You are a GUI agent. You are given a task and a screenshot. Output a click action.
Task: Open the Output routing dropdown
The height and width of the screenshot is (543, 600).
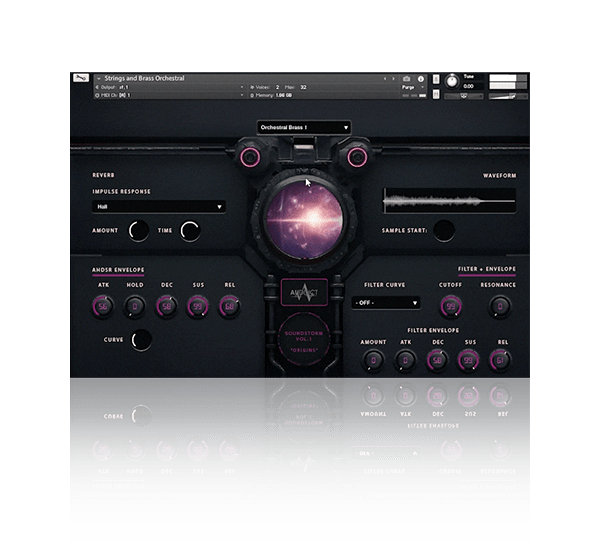(x=170, y=87)
